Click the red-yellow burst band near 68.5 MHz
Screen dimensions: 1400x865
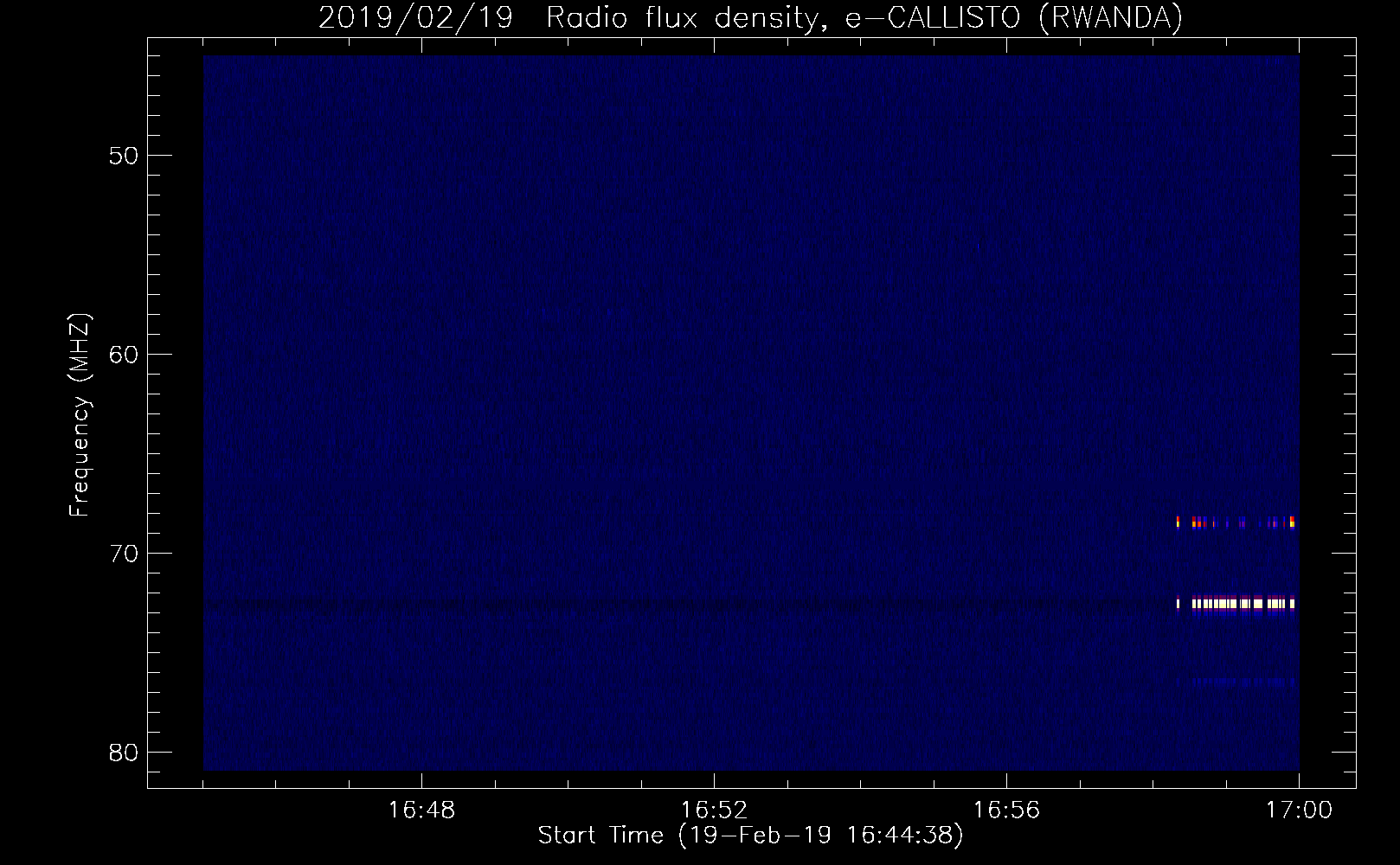pyautogui.click(x=1236, y=522)
